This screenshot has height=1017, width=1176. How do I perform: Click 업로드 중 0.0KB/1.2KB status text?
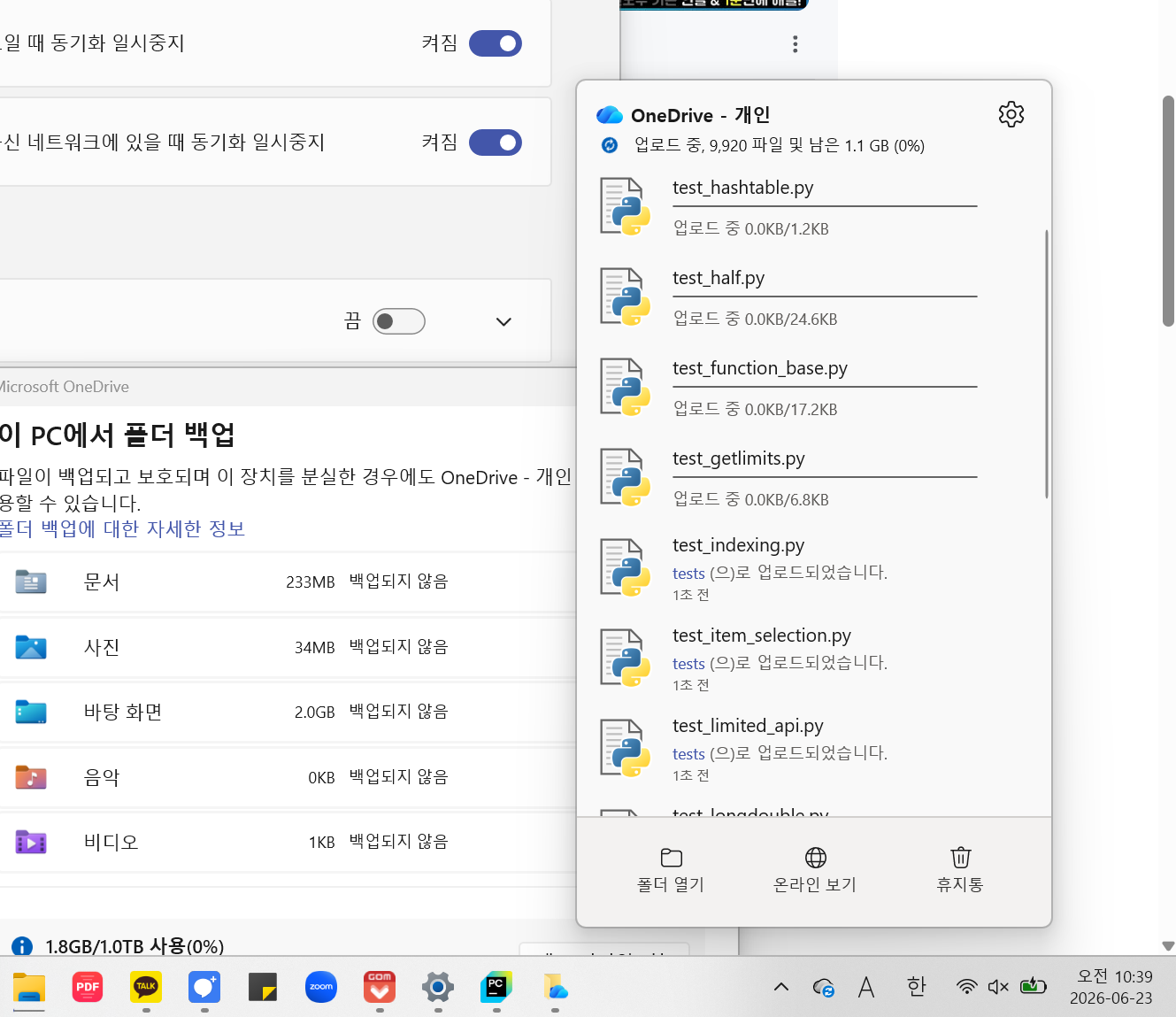pos(751,228)
